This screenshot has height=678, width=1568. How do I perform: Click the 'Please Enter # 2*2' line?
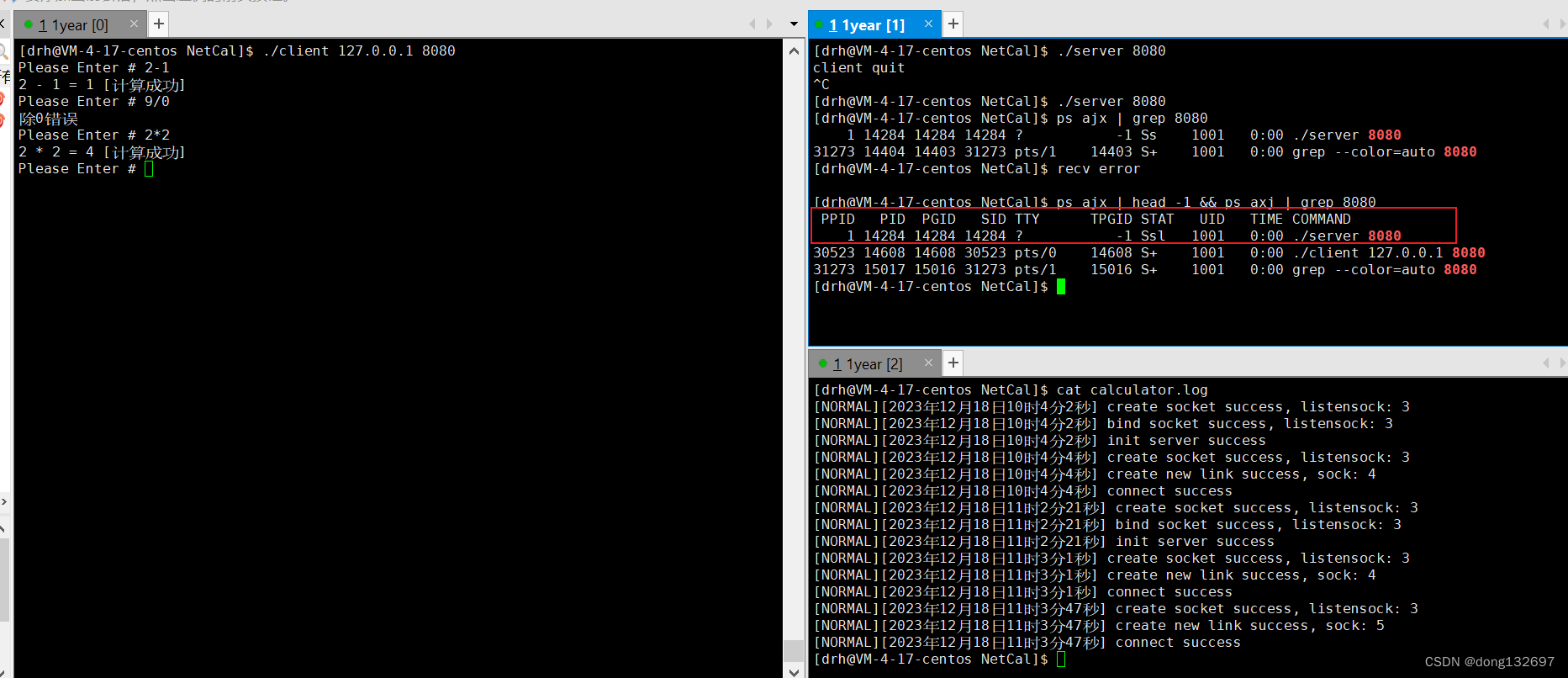tap(94, 135)
